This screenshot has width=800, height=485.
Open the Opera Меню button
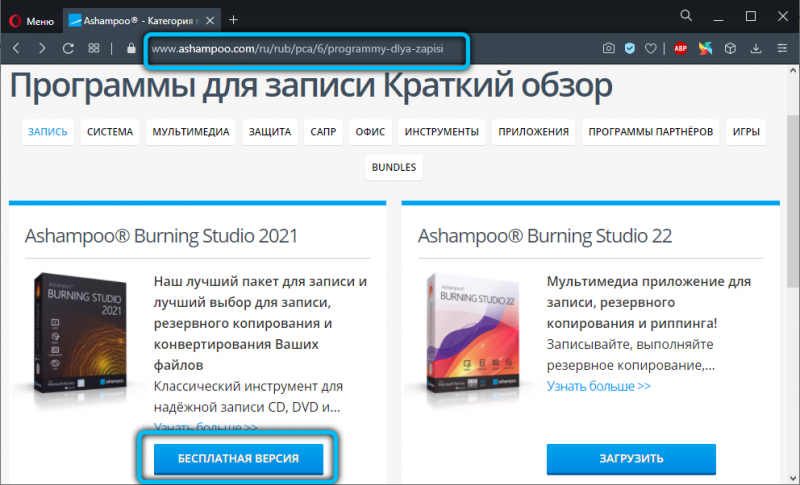tap(32, 20)
